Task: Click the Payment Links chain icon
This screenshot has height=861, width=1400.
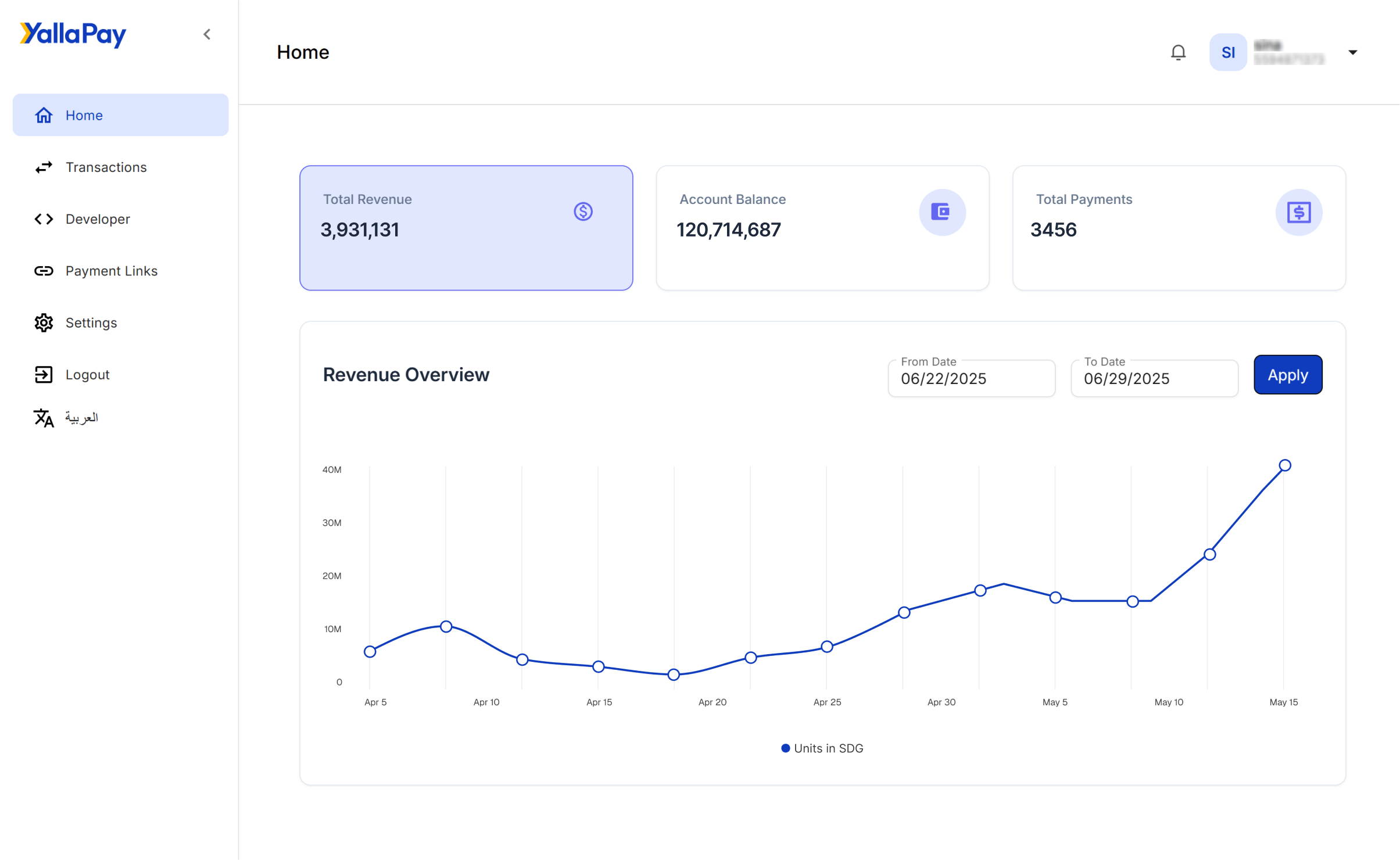Action: (44, 271)
